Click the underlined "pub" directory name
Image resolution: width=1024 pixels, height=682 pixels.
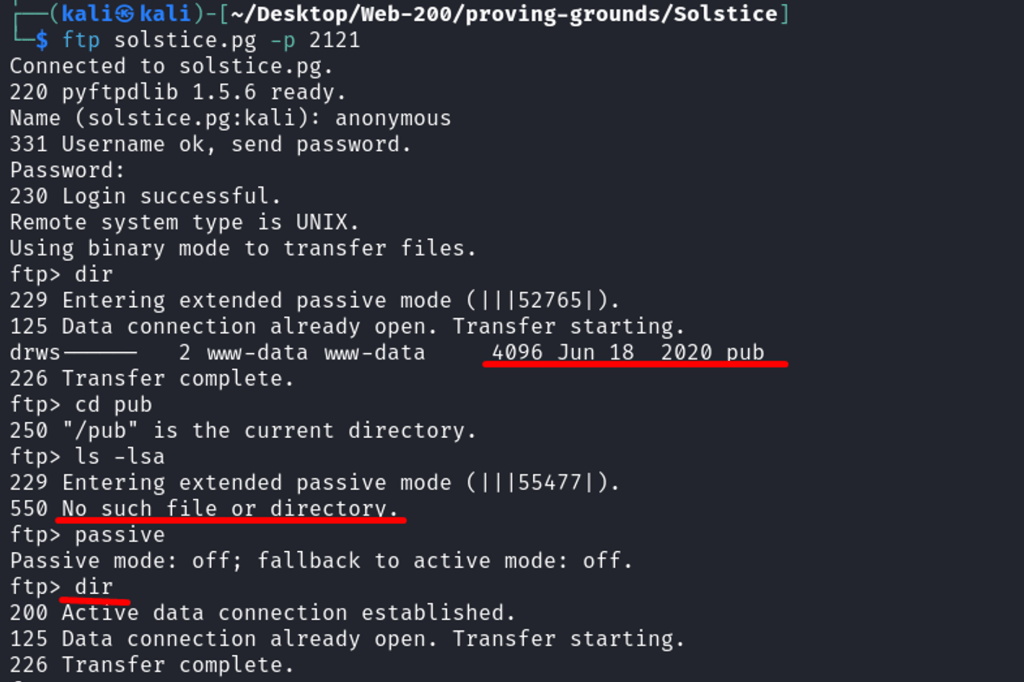[x=746, y=352]
